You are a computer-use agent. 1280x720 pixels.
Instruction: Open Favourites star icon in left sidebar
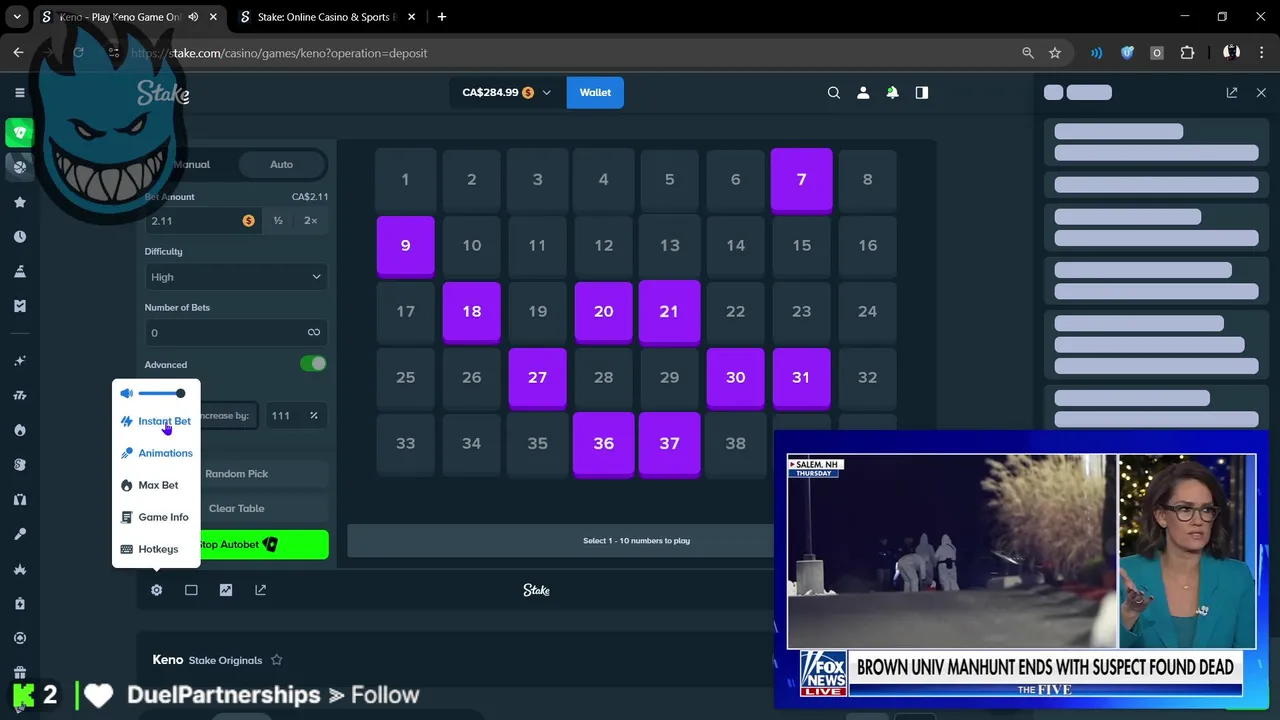tap(19, 202)
